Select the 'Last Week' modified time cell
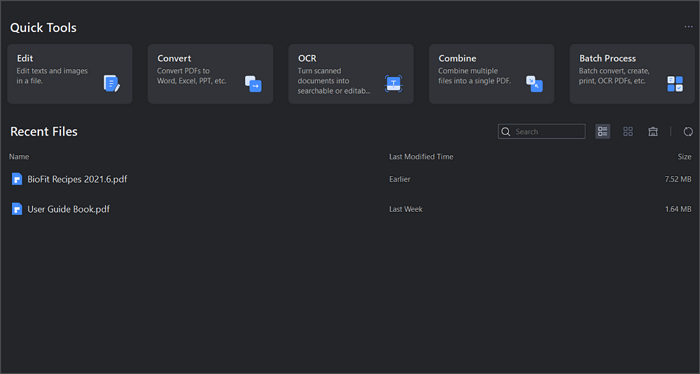 point(406,209)
